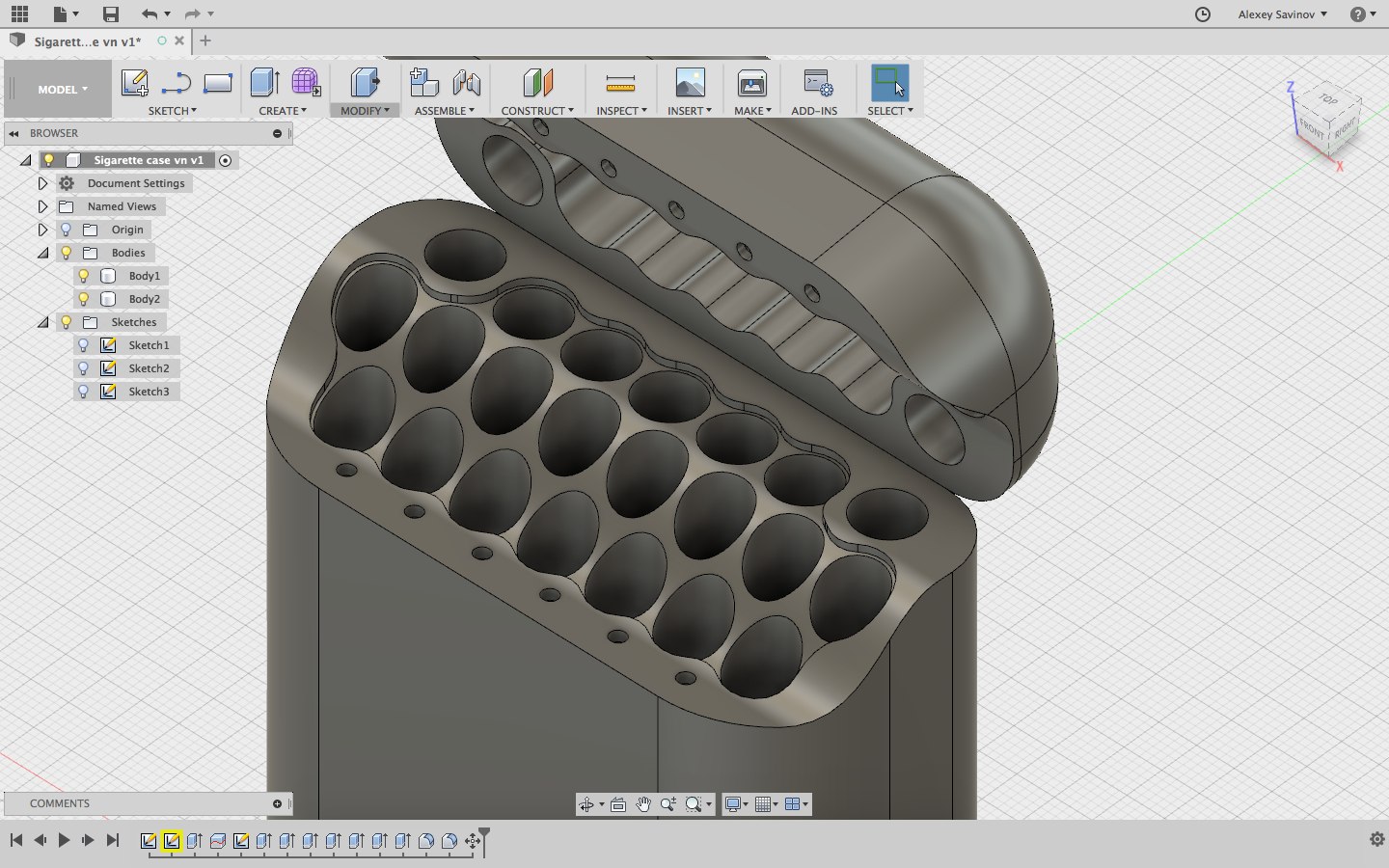Expand the Origin folder
This screenshot has height=868, width=1389.
click(x=42, y=230)
